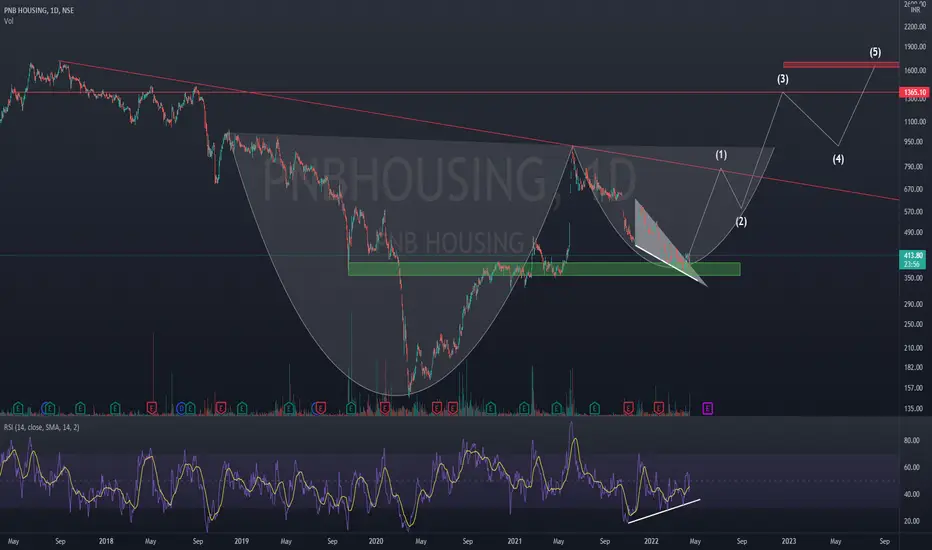Click the red earnings marker near May 2018
This screenshot has width=932, height=550.
[152, 408]
